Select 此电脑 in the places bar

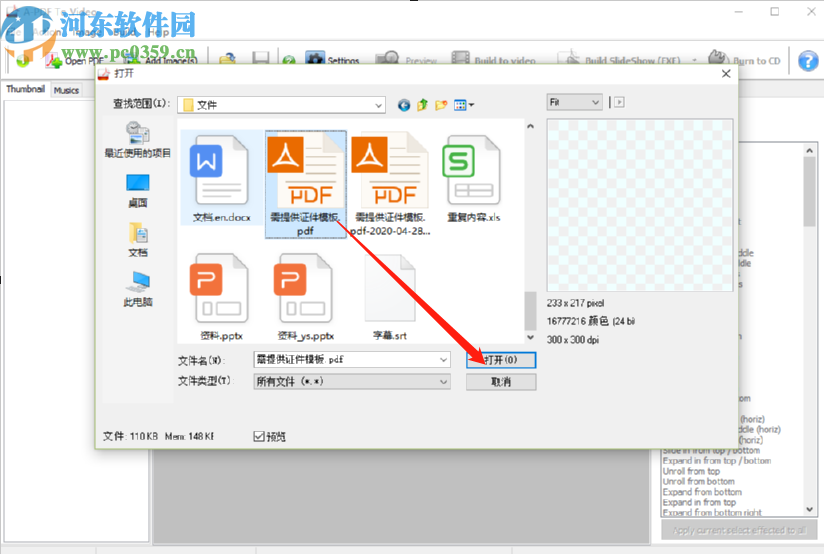point(138,290)
